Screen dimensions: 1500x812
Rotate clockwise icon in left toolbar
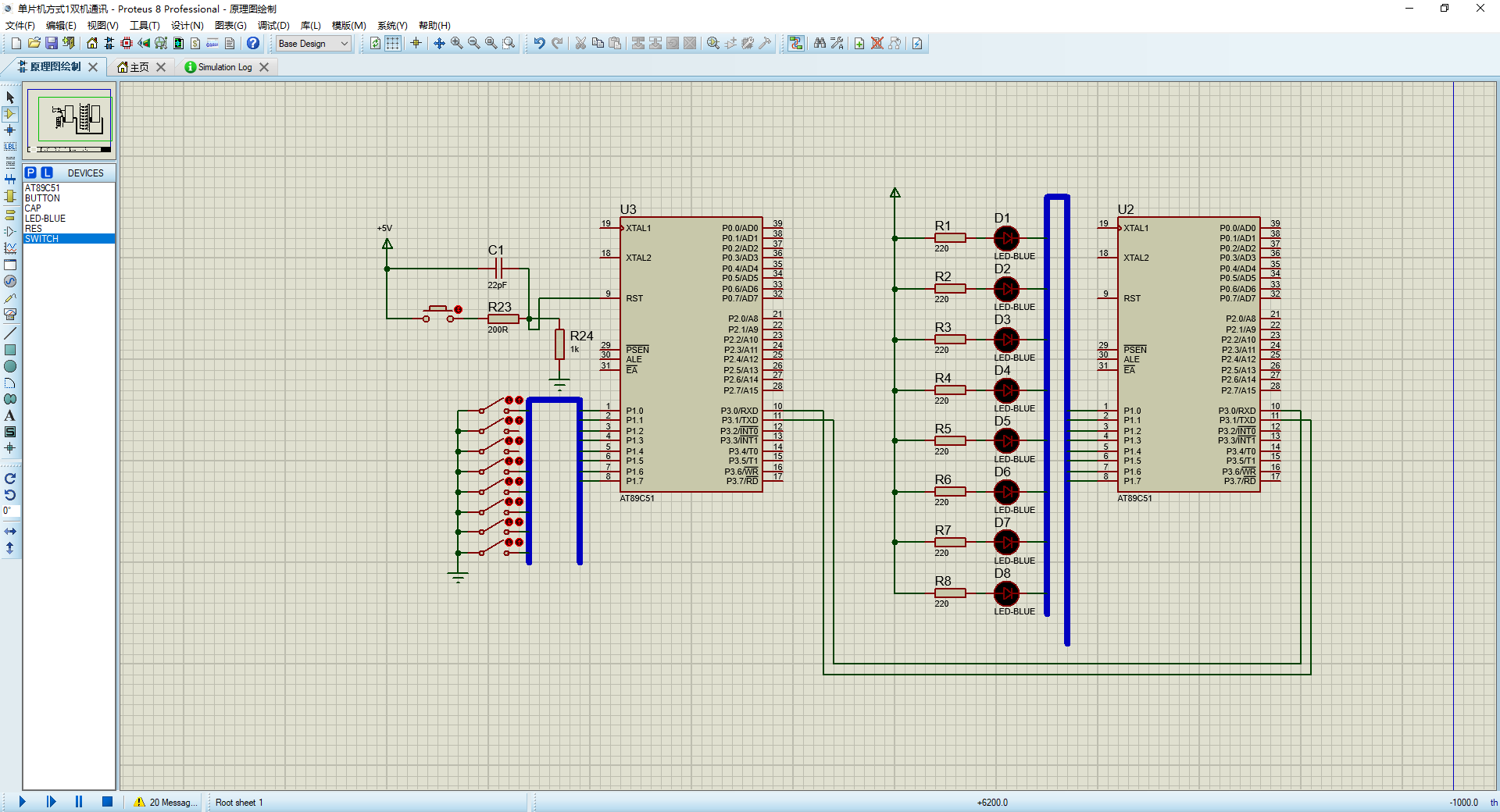10,479
